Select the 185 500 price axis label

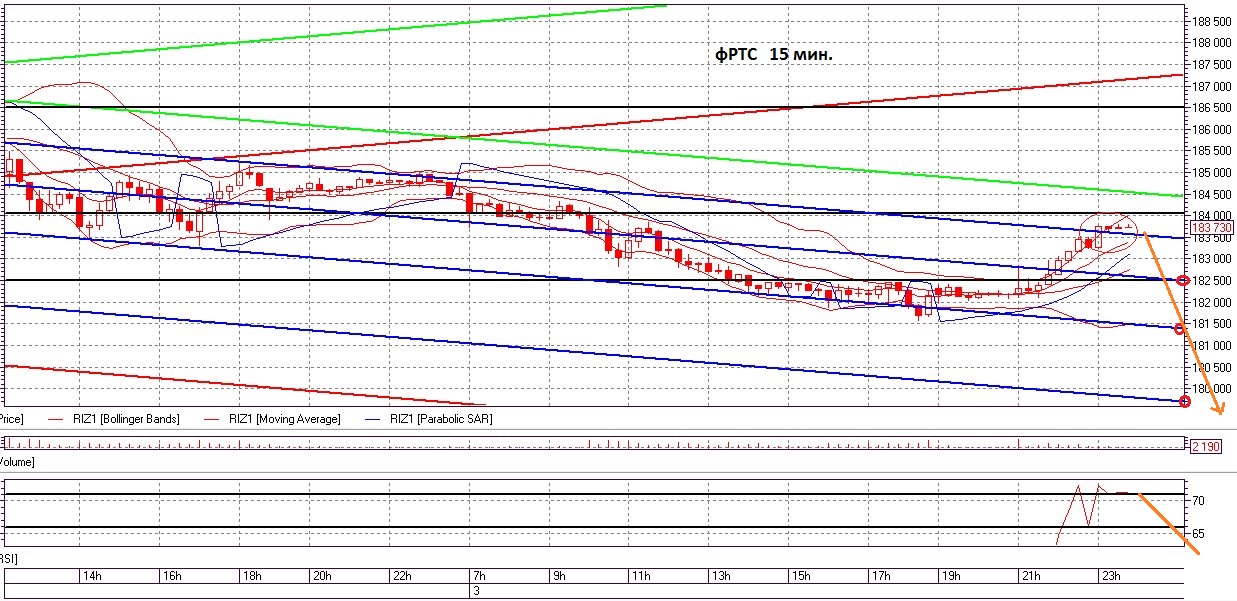(1210, 151)
